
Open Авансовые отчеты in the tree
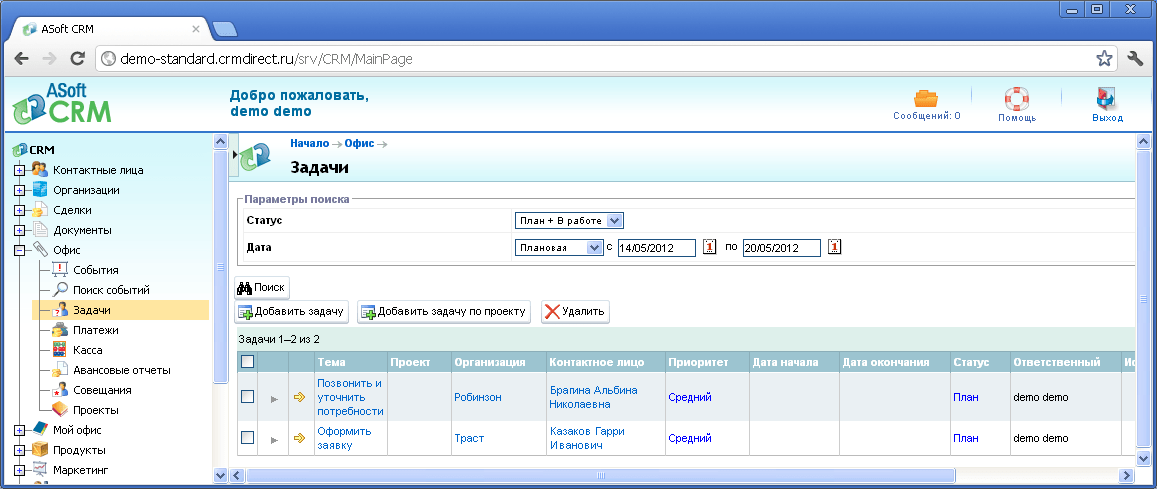click(x=122, y=370)
